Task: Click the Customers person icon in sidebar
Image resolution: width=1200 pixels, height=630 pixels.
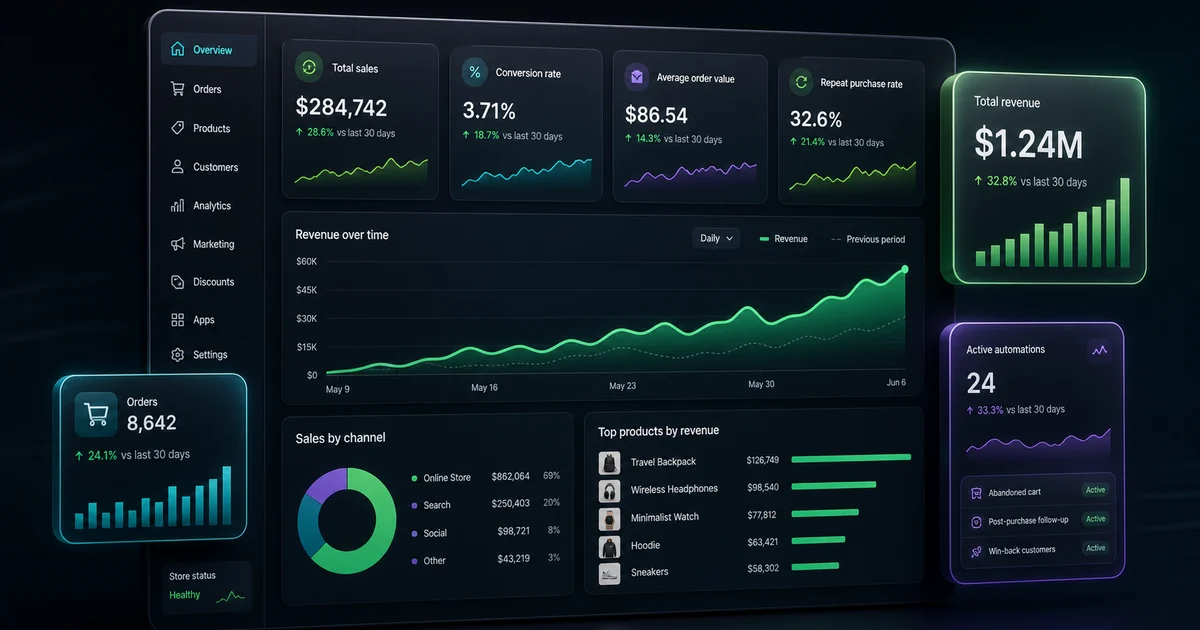Action: (x=177, y=167)
